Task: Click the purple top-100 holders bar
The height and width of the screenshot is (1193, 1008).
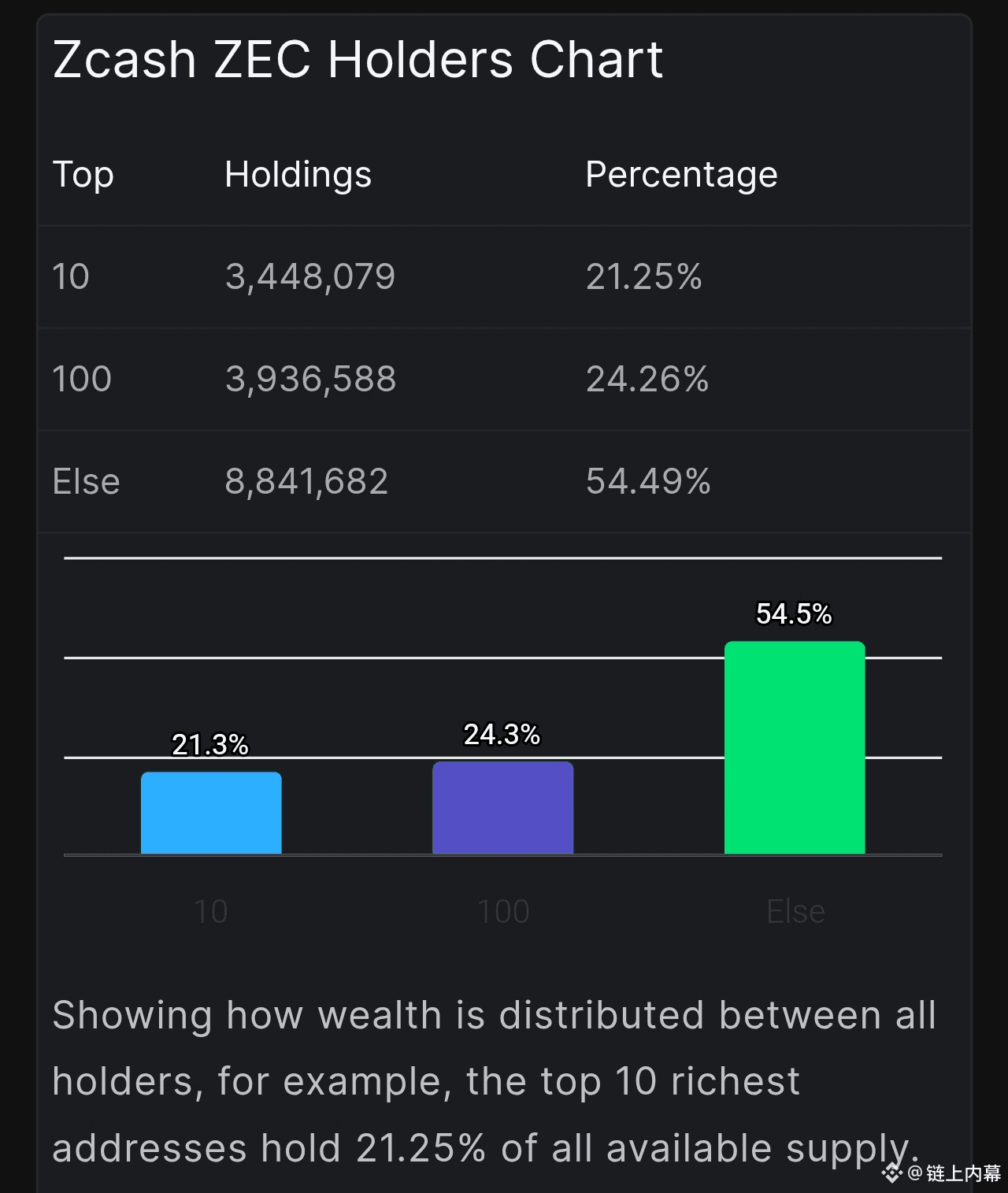Action: [502, 807]
